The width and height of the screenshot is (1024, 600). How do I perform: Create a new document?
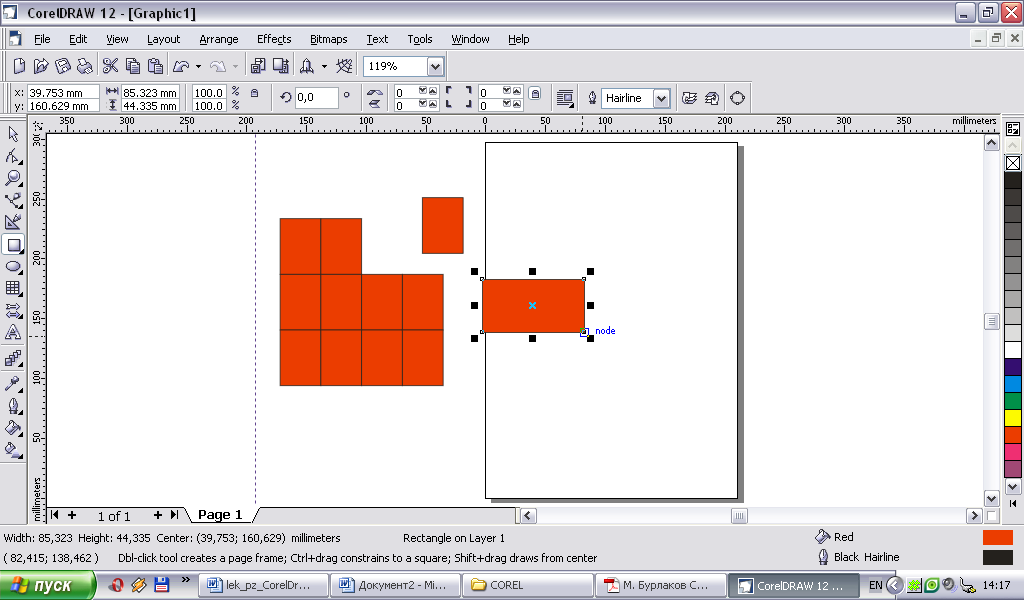point(19,66)
